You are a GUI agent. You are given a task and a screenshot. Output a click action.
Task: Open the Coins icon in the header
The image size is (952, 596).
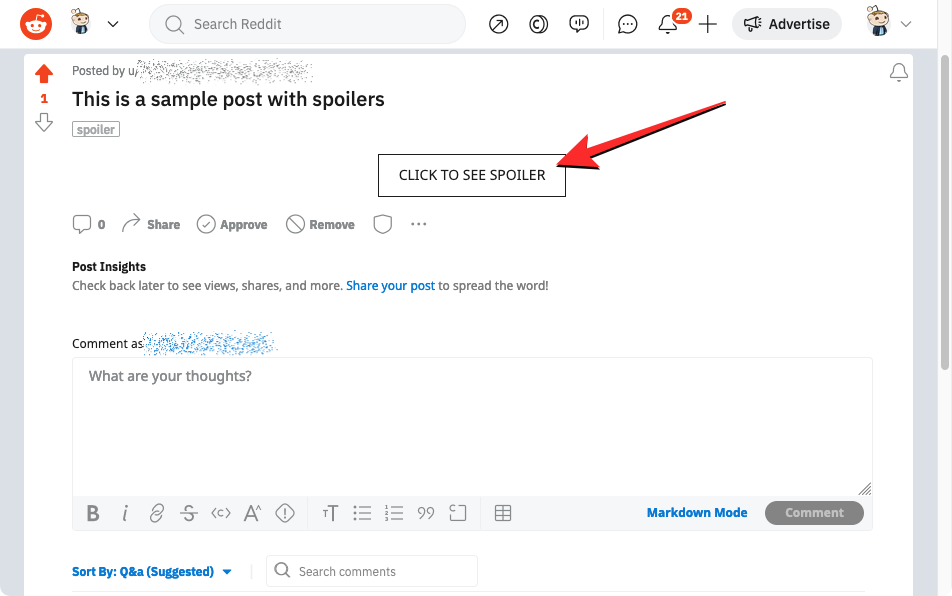pyautogui.click(x=539, y=24)
